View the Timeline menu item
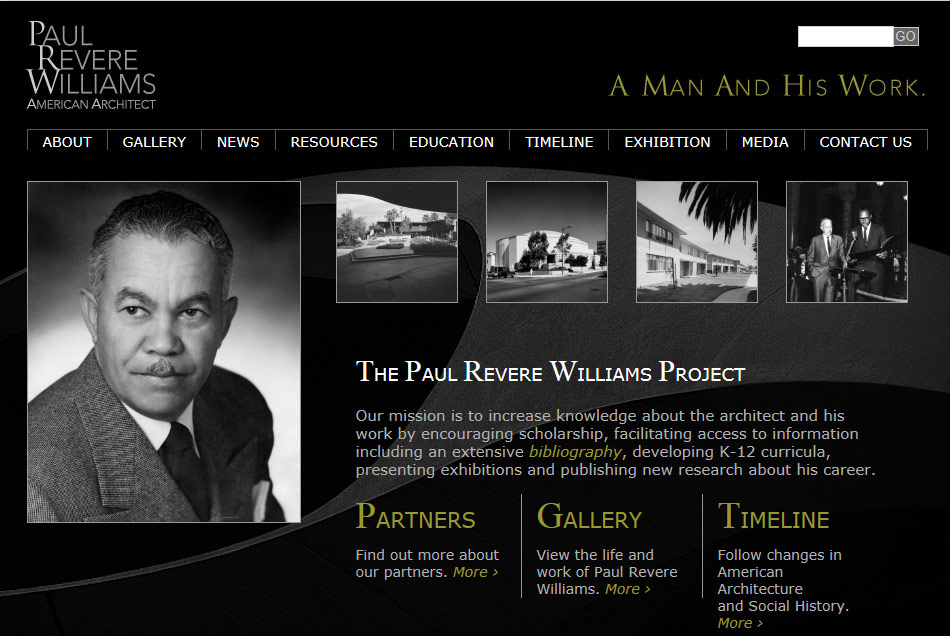 pyautogui.click(x=559, y=142)
